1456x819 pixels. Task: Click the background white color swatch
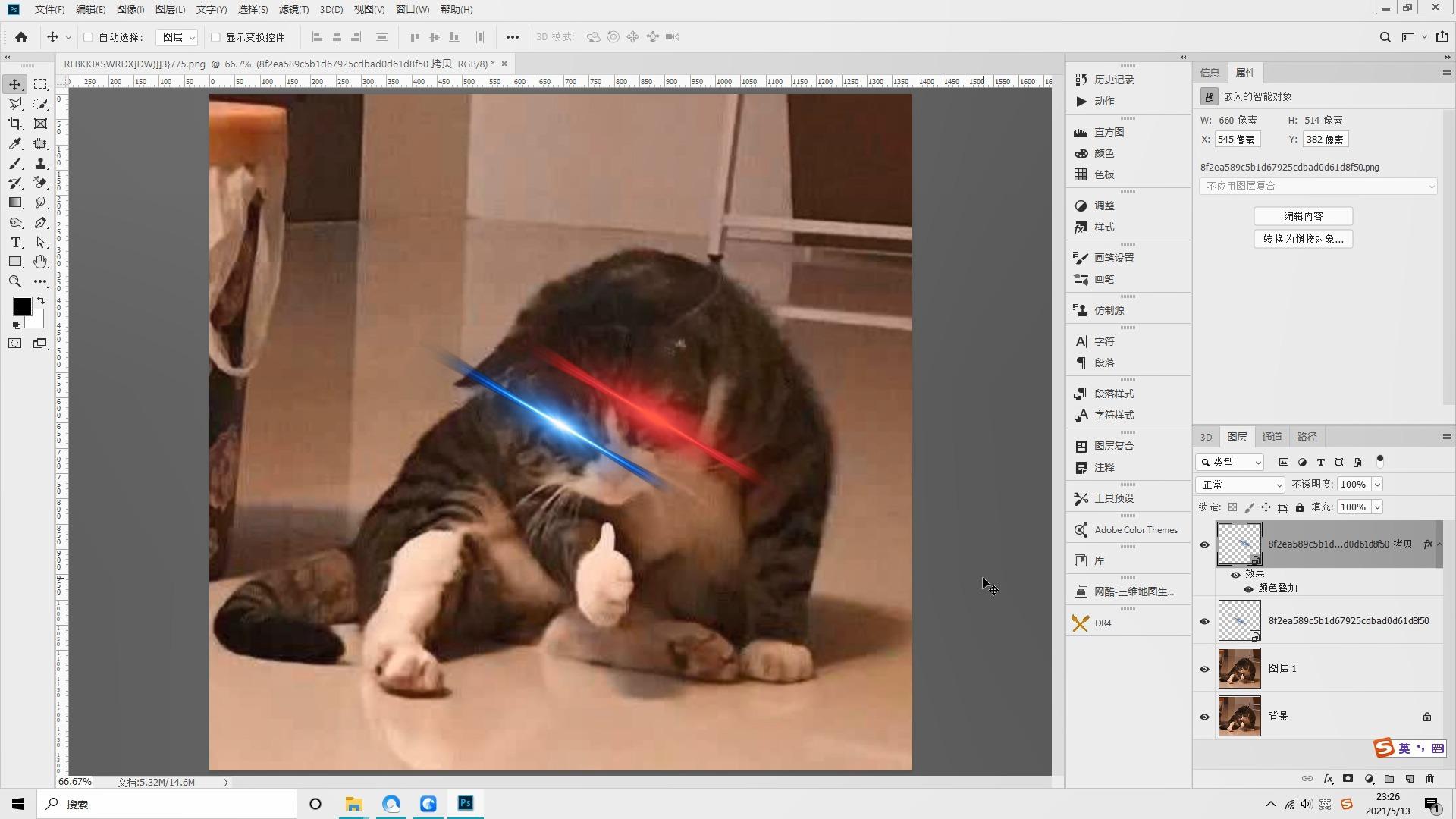(36, 321)
